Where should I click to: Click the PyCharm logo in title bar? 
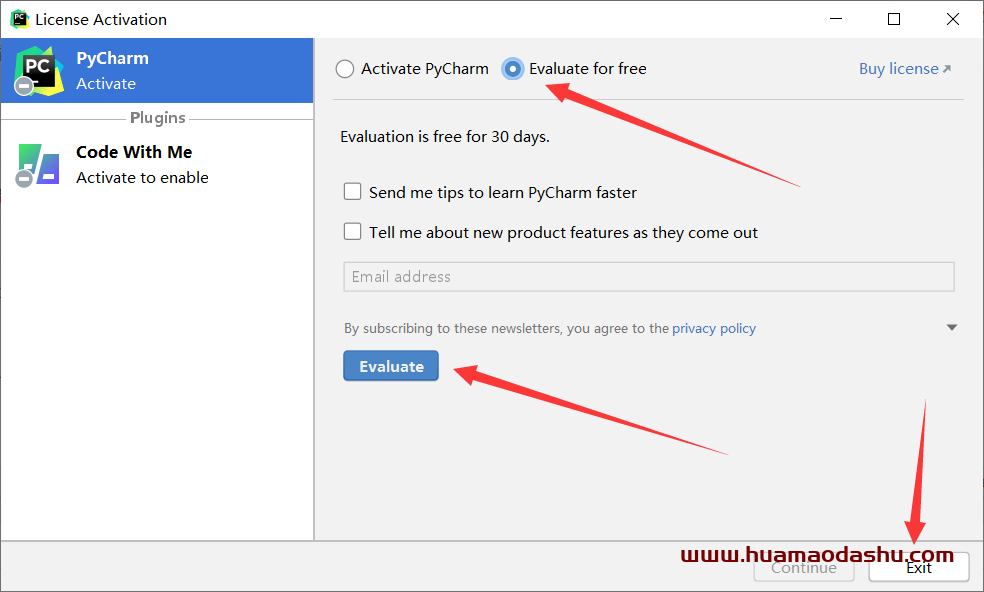click(19, 19)
